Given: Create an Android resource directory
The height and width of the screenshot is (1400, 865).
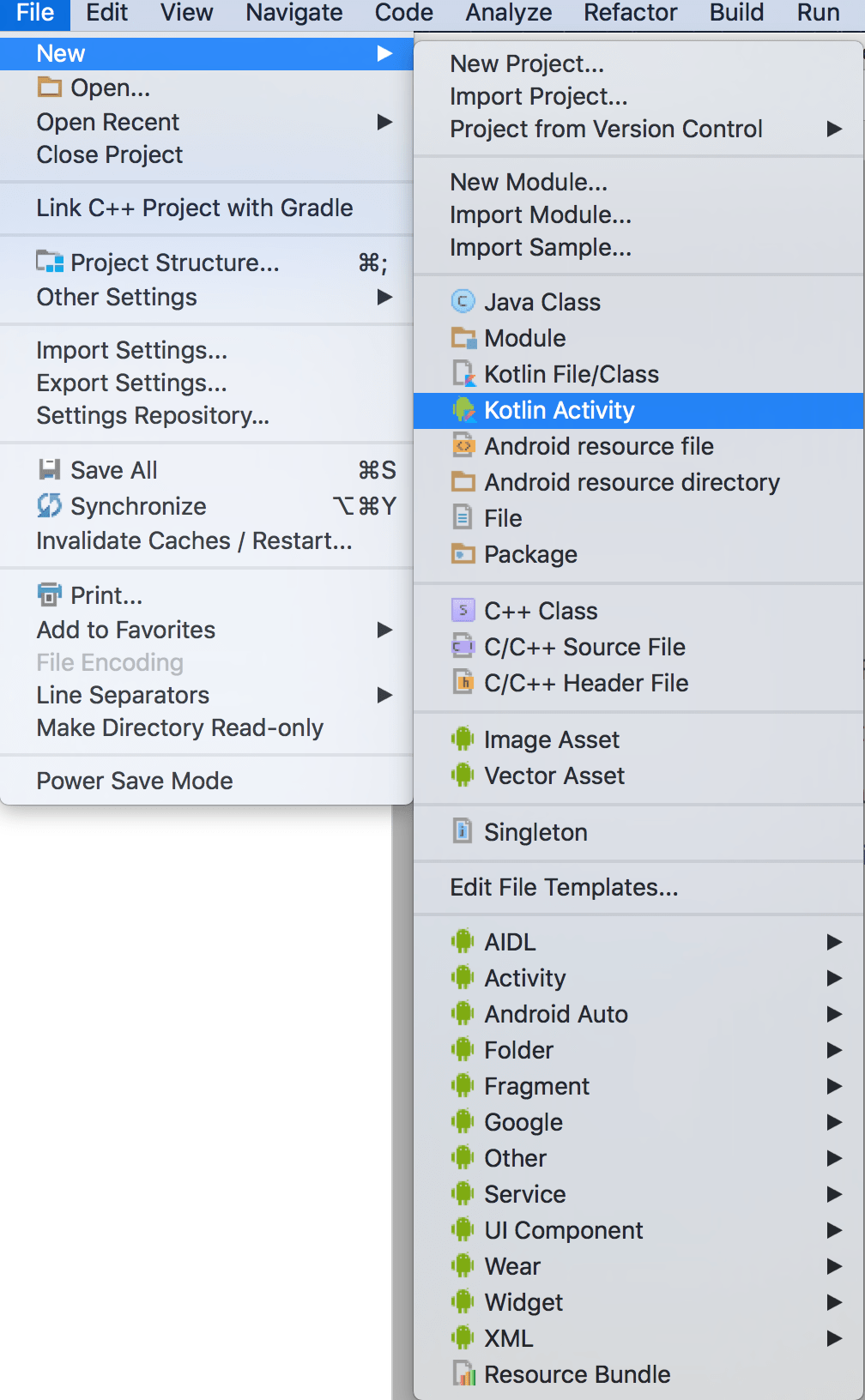Looking at the screenshot, I should (x=631, y=482).
